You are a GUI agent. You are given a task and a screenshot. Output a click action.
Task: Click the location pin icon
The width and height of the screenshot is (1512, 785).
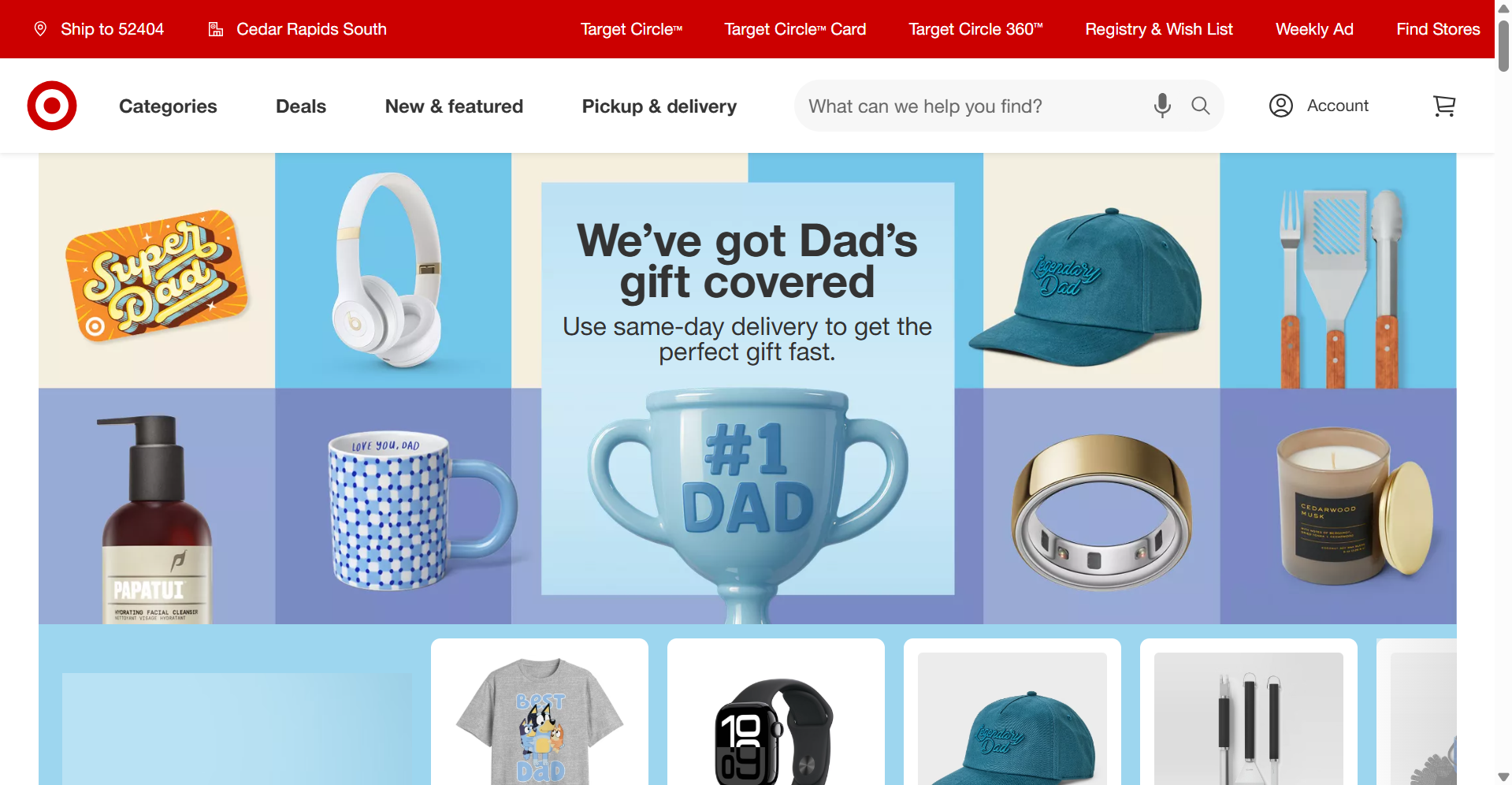[x=40, y=29]
